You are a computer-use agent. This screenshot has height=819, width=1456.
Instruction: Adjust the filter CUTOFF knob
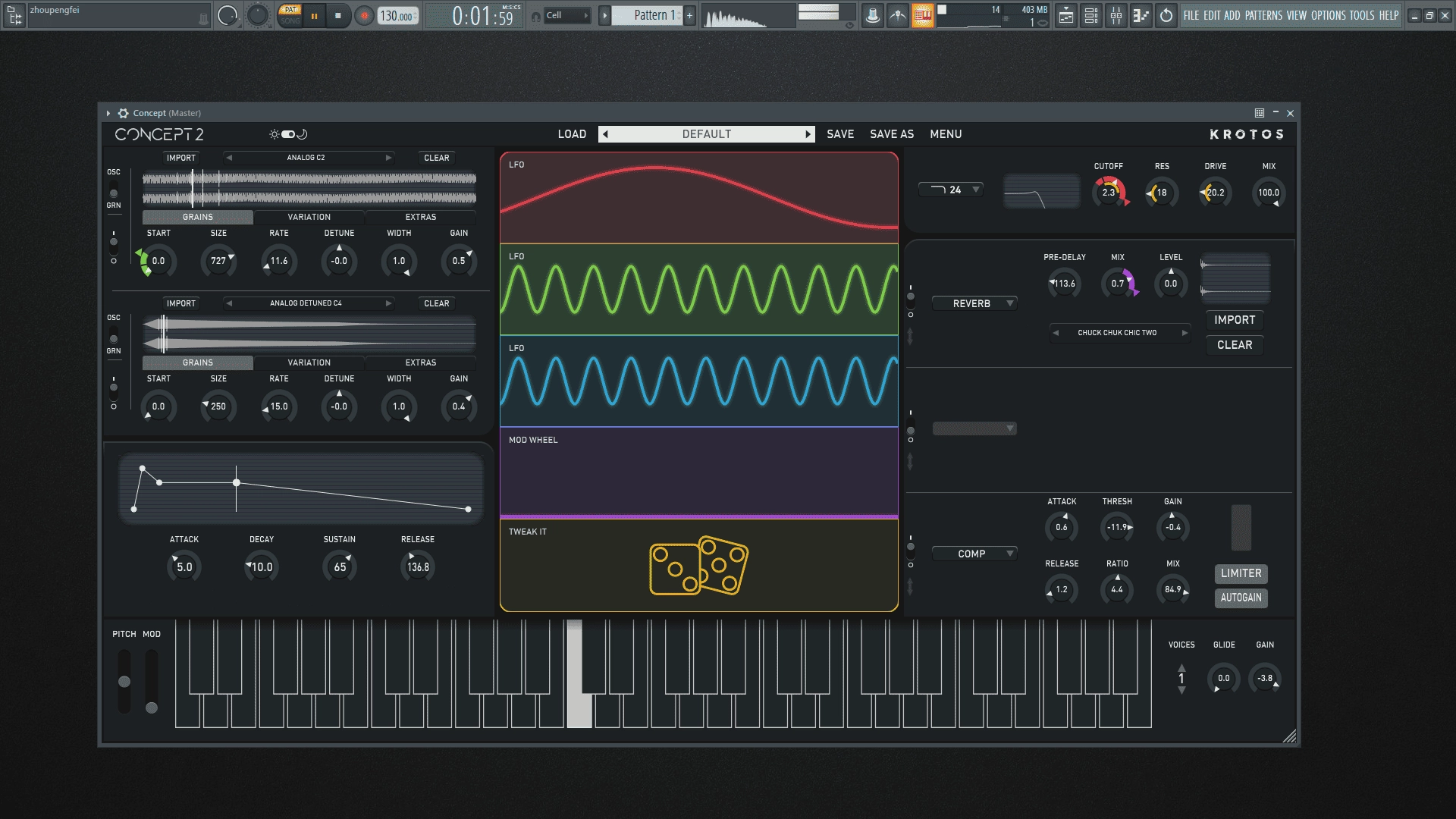coord(1109,193)
